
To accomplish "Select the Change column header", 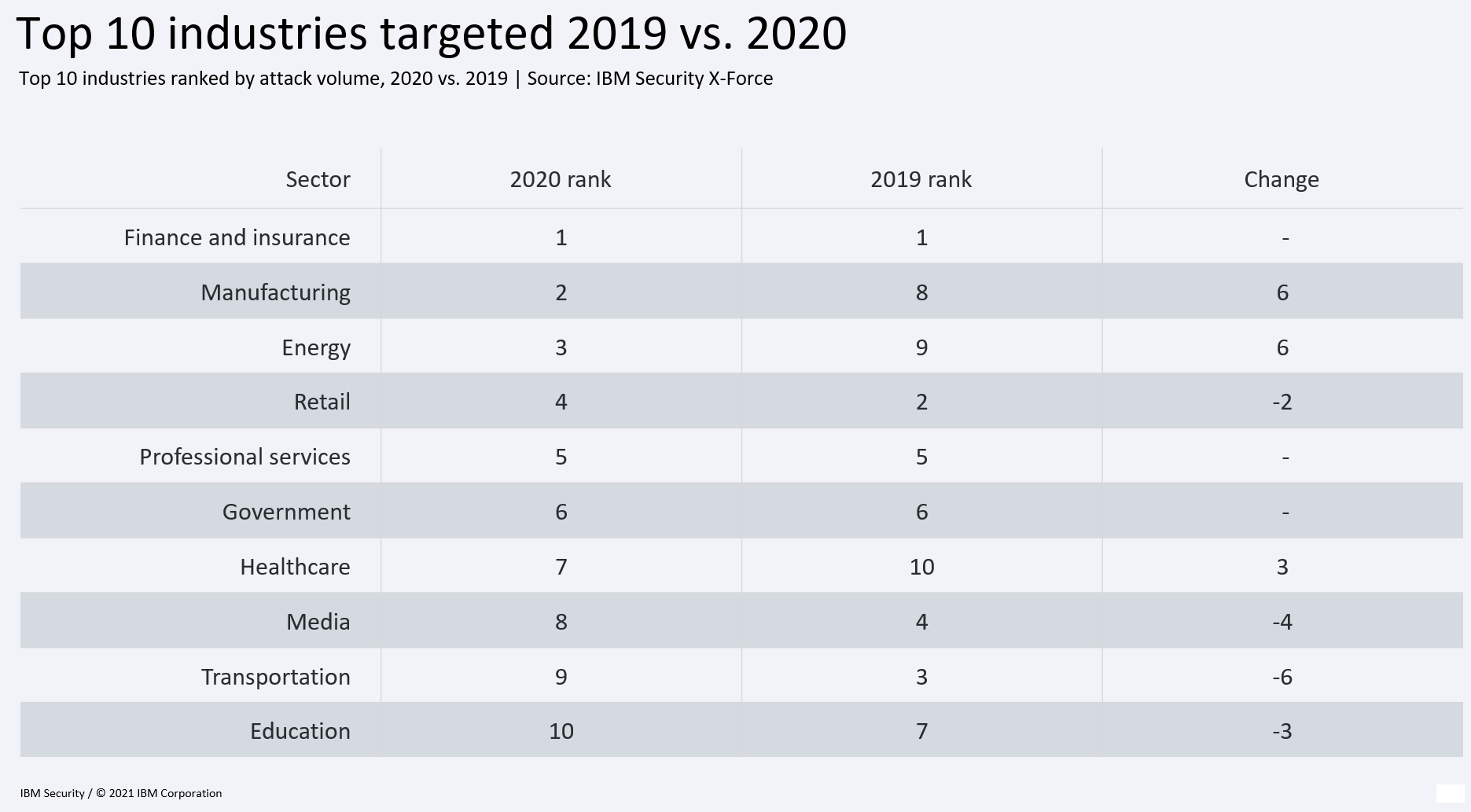I will (x=1281, y=179).
